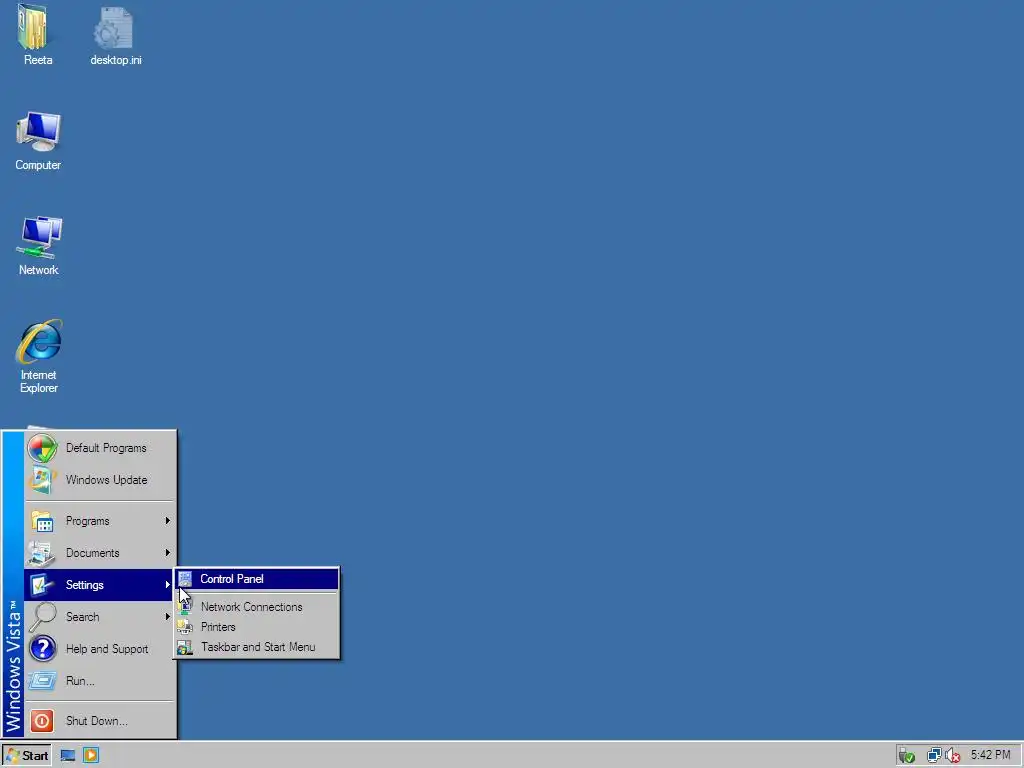Click the Programs label text

[x=88, y=521]
